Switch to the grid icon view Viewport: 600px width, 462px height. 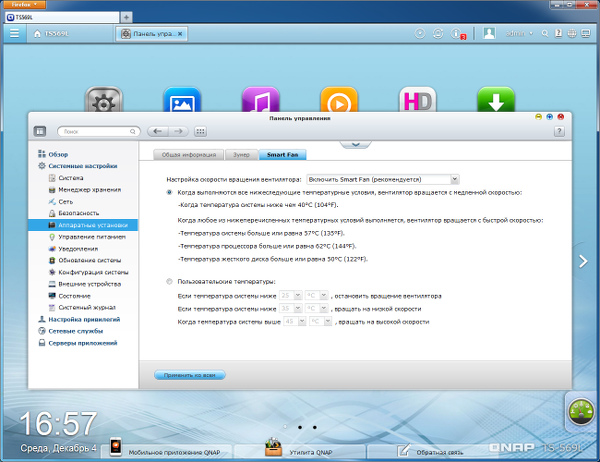click(201, 131)
